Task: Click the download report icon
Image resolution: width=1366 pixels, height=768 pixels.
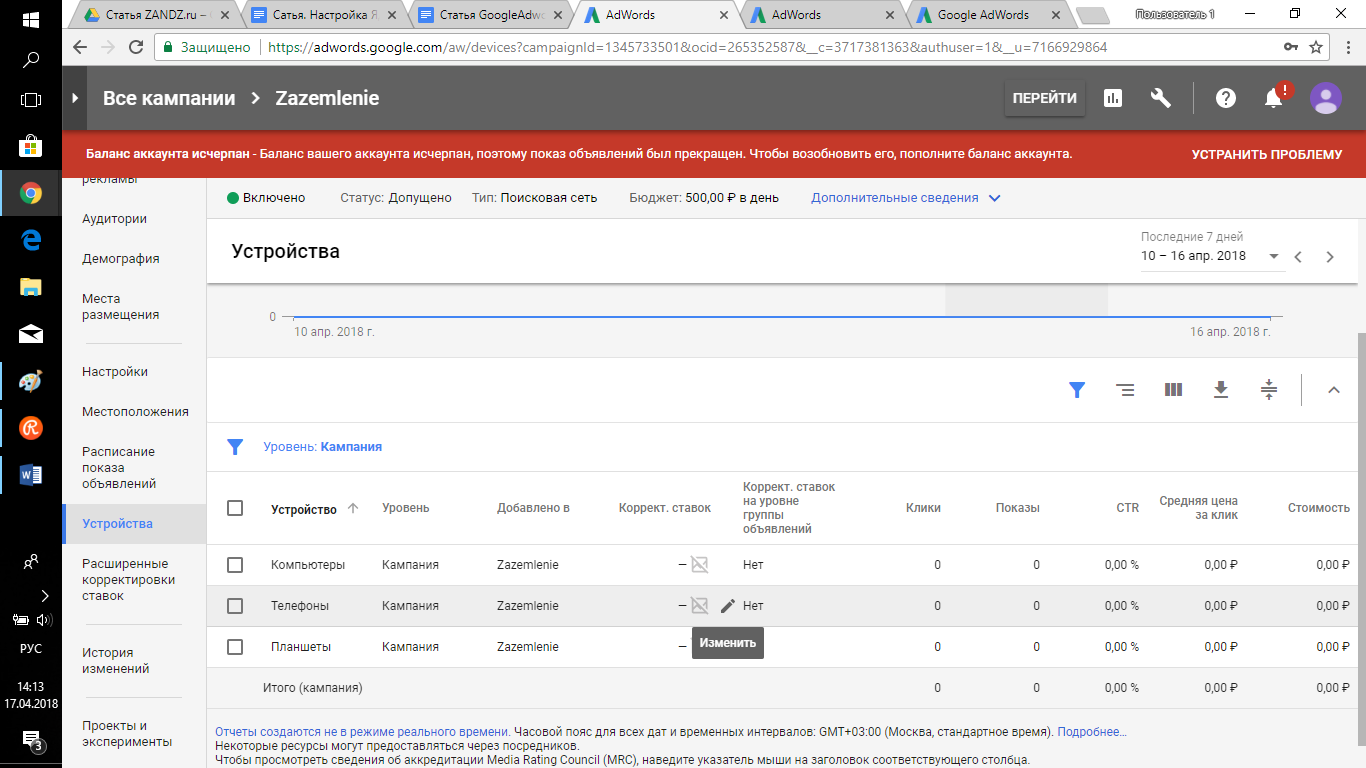Action: point(1220,390)
